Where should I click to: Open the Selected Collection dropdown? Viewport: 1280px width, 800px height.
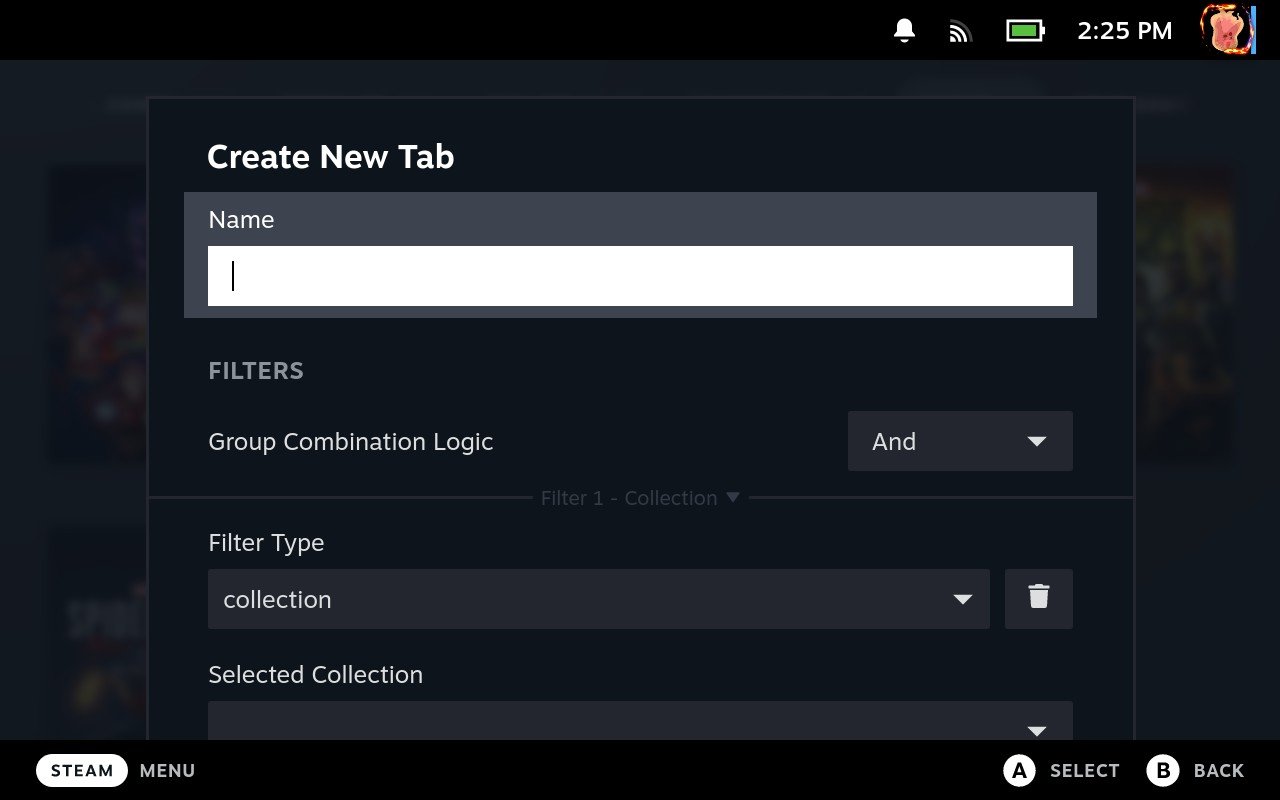coord(639,722)
